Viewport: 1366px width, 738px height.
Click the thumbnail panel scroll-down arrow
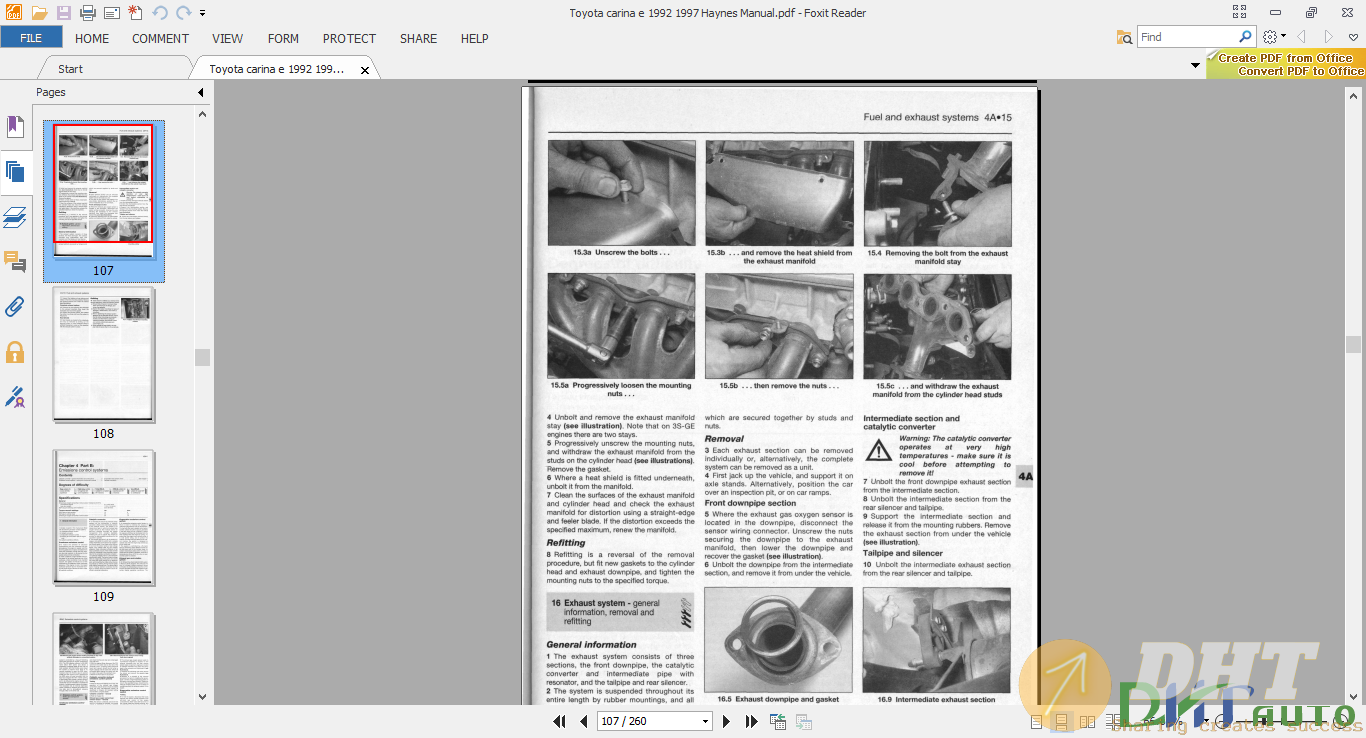click(x=203, y=696)
